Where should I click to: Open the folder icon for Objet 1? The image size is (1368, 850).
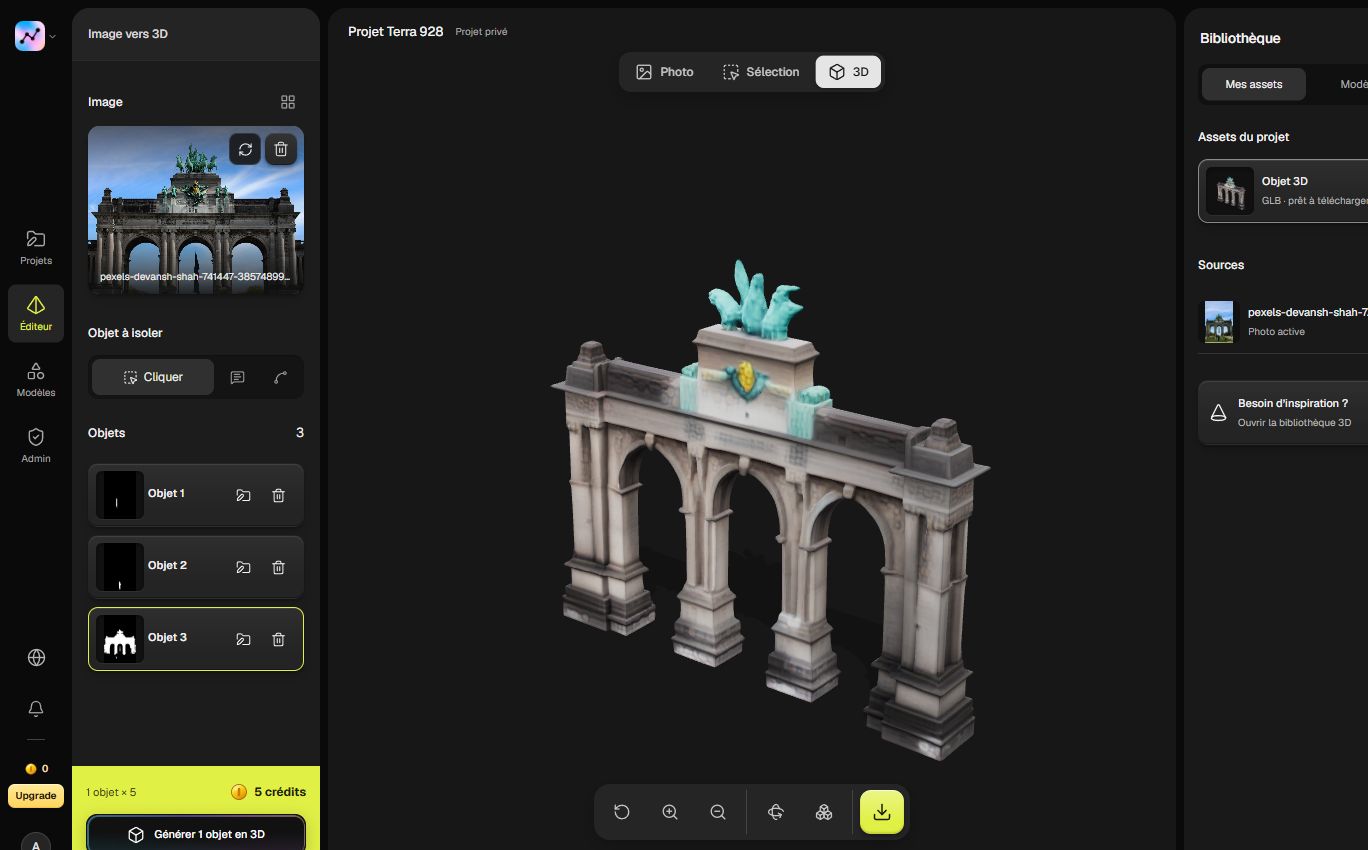tap(243, 495)
